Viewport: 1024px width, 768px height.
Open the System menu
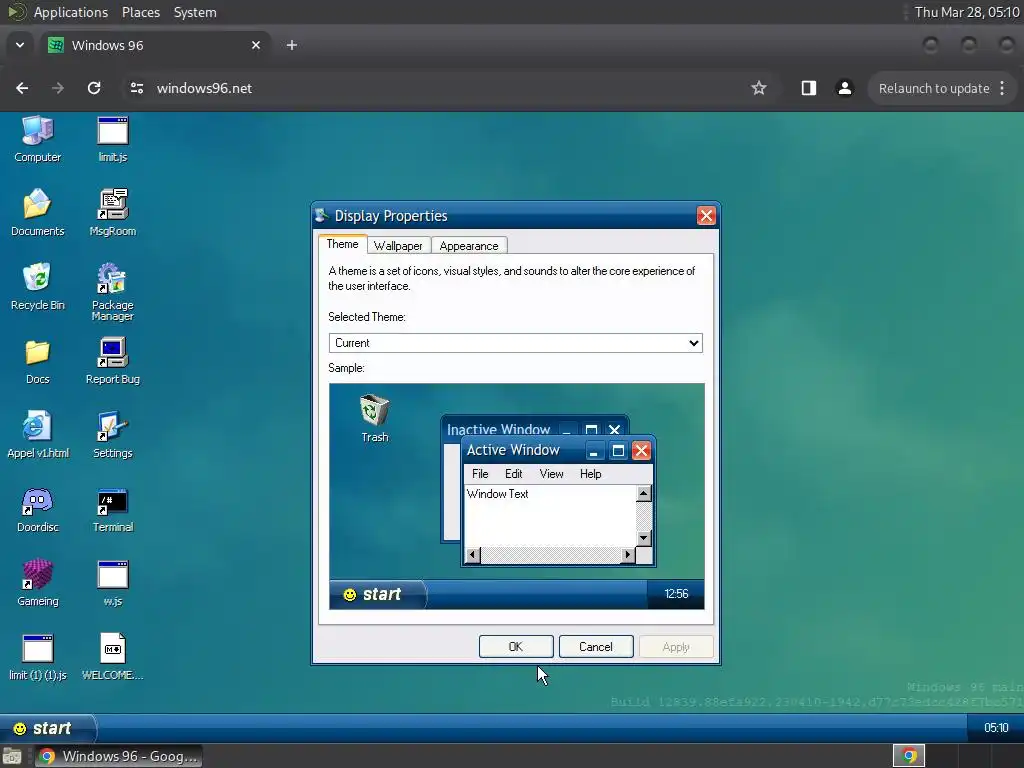[x=195, y=12]
